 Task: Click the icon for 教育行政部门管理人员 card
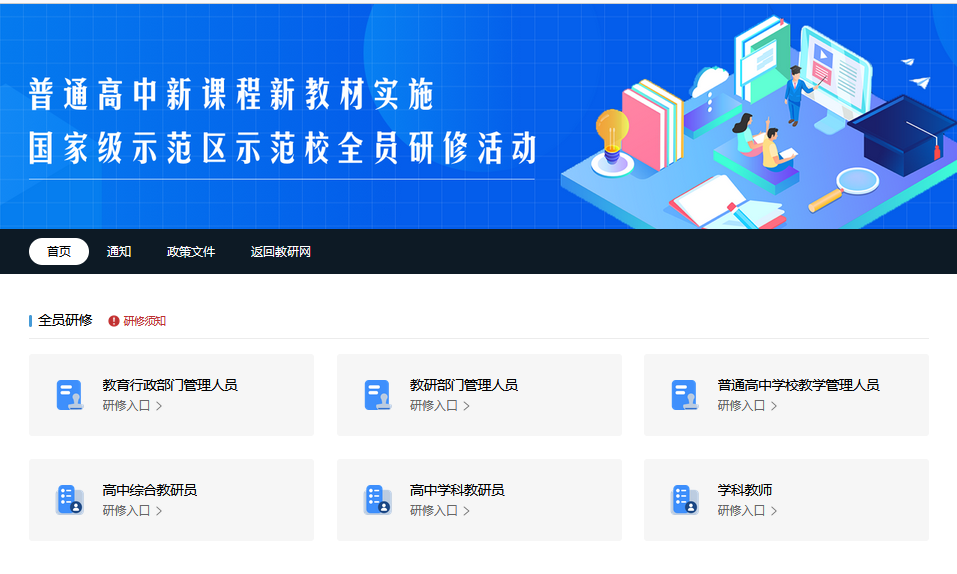[70, 395]
